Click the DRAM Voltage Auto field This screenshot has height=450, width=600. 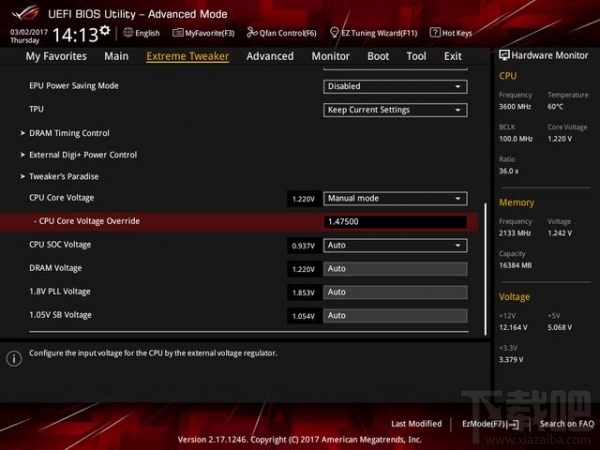[x=395, y=269]
